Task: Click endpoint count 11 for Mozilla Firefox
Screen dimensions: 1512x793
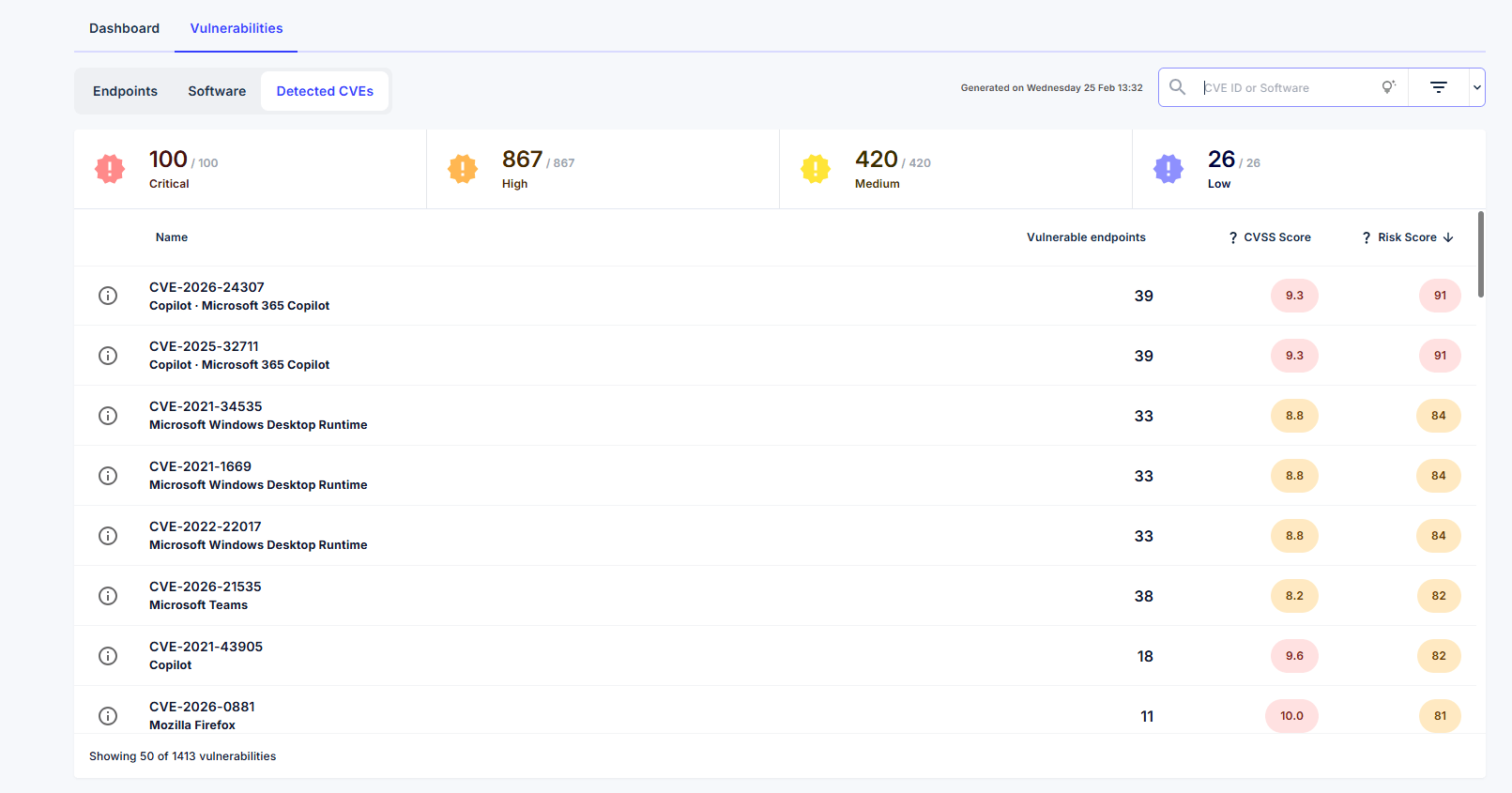Action: click(x=1147, y=716)
